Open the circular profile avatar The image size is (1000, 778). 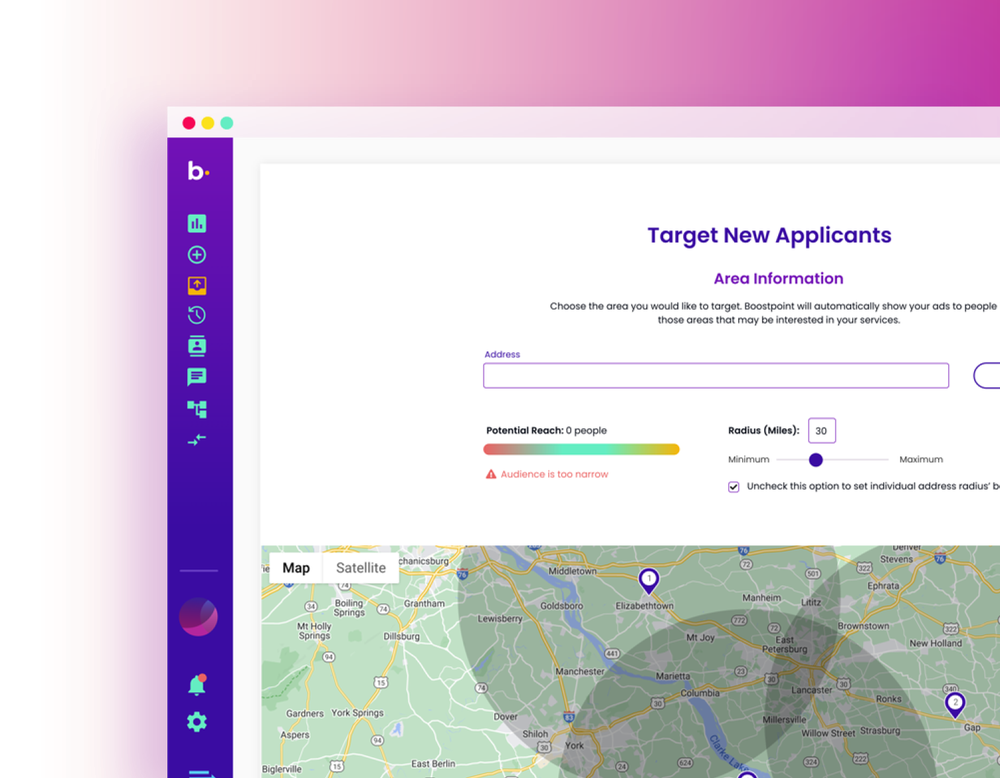pos(197,617)
